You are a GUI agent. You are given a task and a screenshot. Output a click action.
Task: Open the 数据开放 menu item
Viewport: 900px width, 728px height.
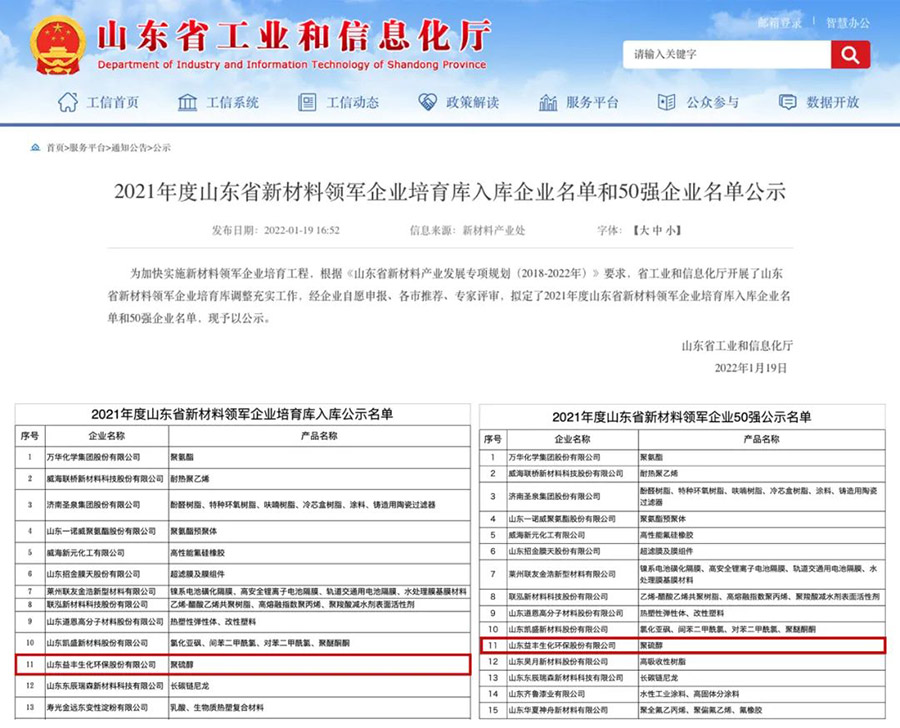[832, 102]
